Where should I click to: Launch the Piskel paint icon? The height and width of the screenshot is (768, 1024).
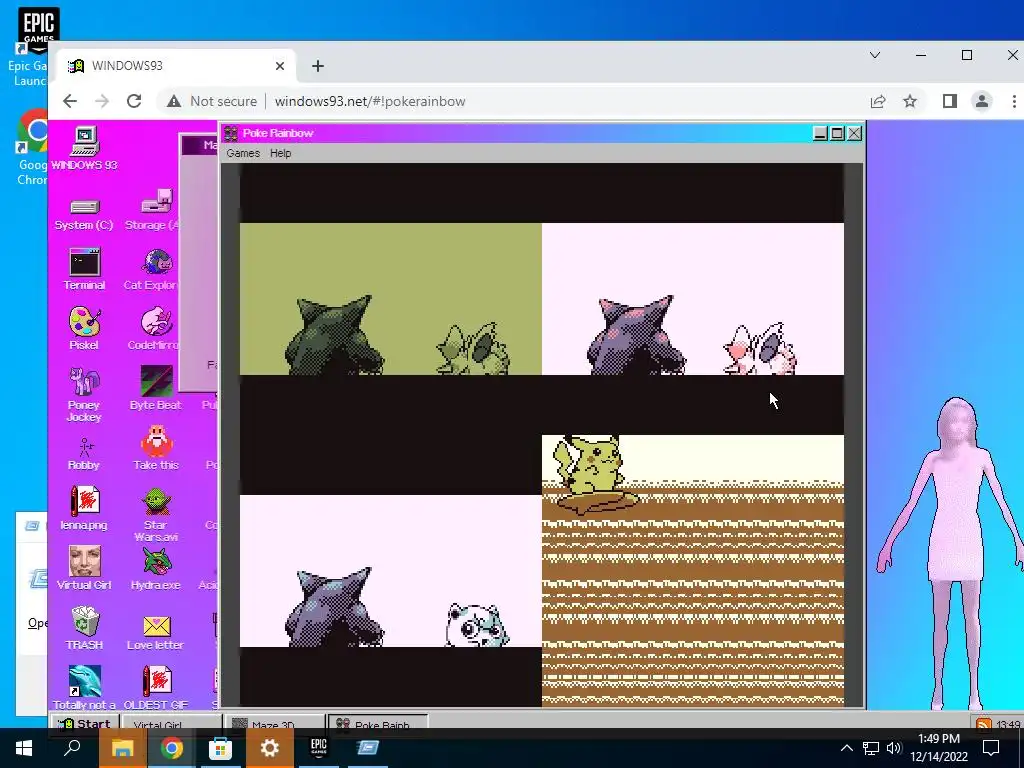pyautogui.click(x=84, y=328)
